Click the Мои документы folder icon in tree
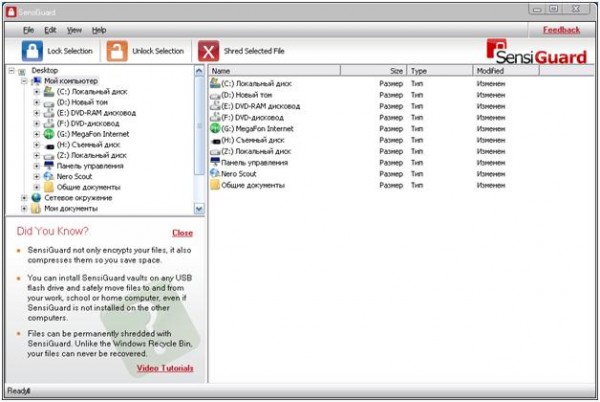The width and height of the screenshot is (600, 402). click(36, 208)
